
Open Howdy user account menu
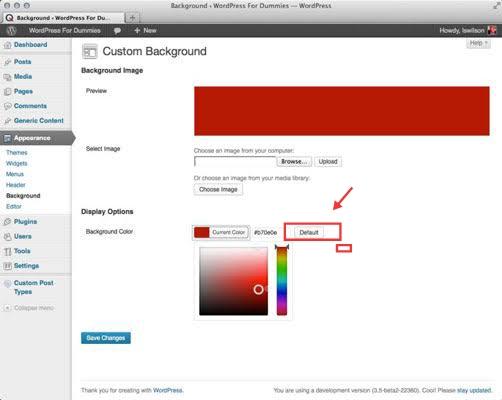(467, 30)
